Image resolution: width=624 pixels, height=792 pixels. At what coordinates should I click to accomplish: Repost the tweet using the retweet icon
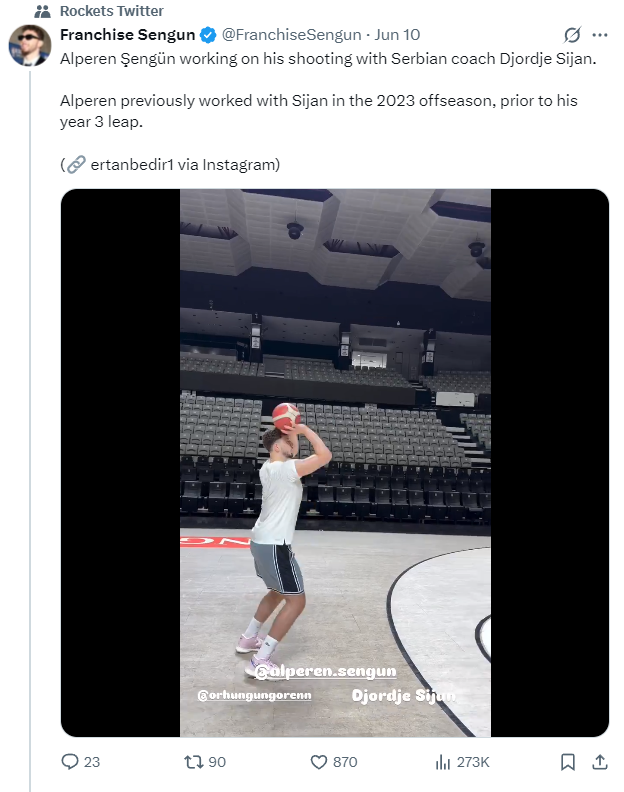pyautogui.click(x=193, y=762)
